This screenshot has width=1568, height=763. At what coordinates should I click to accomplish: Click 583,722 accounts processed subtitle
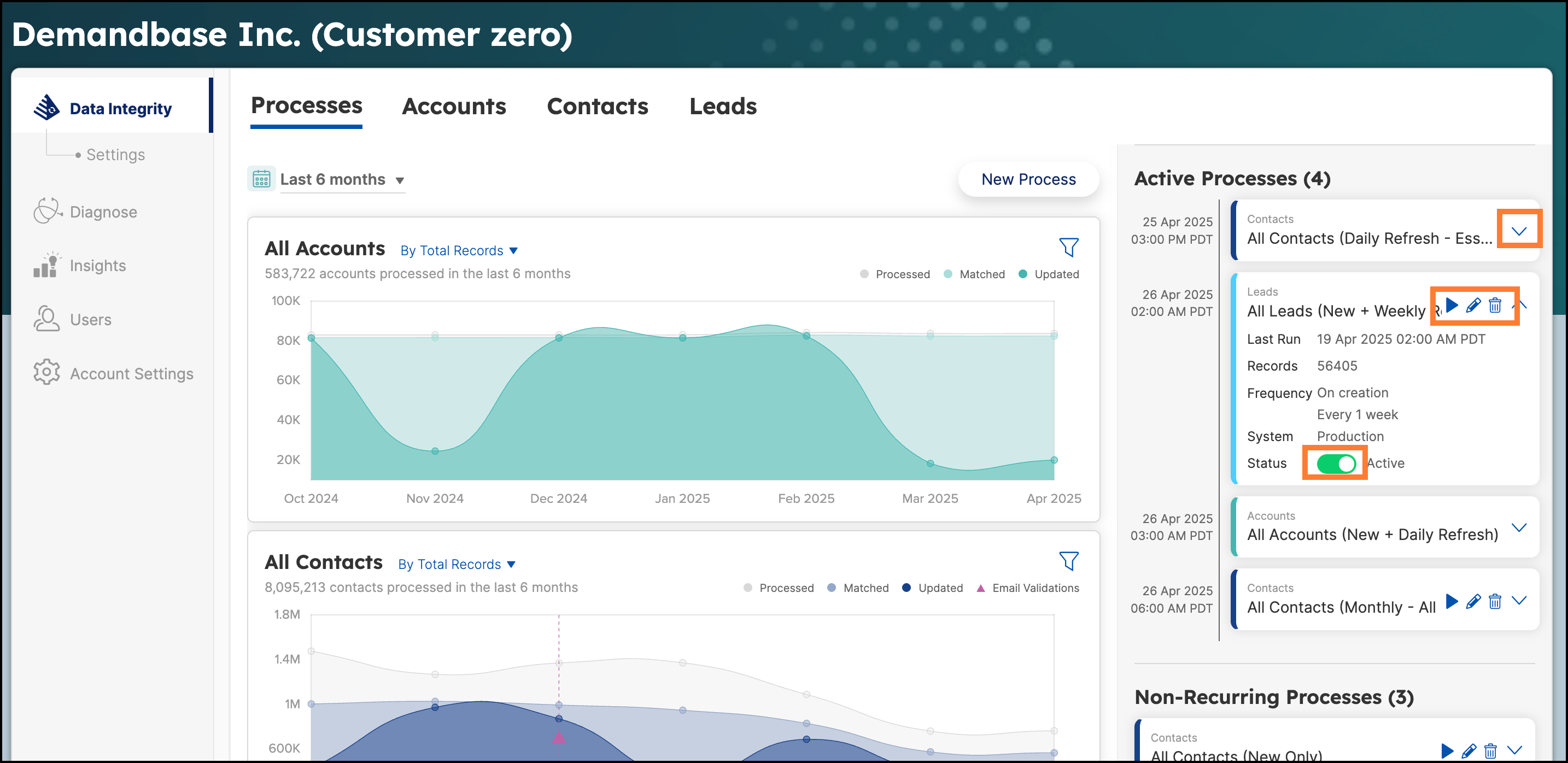(418, 273)
